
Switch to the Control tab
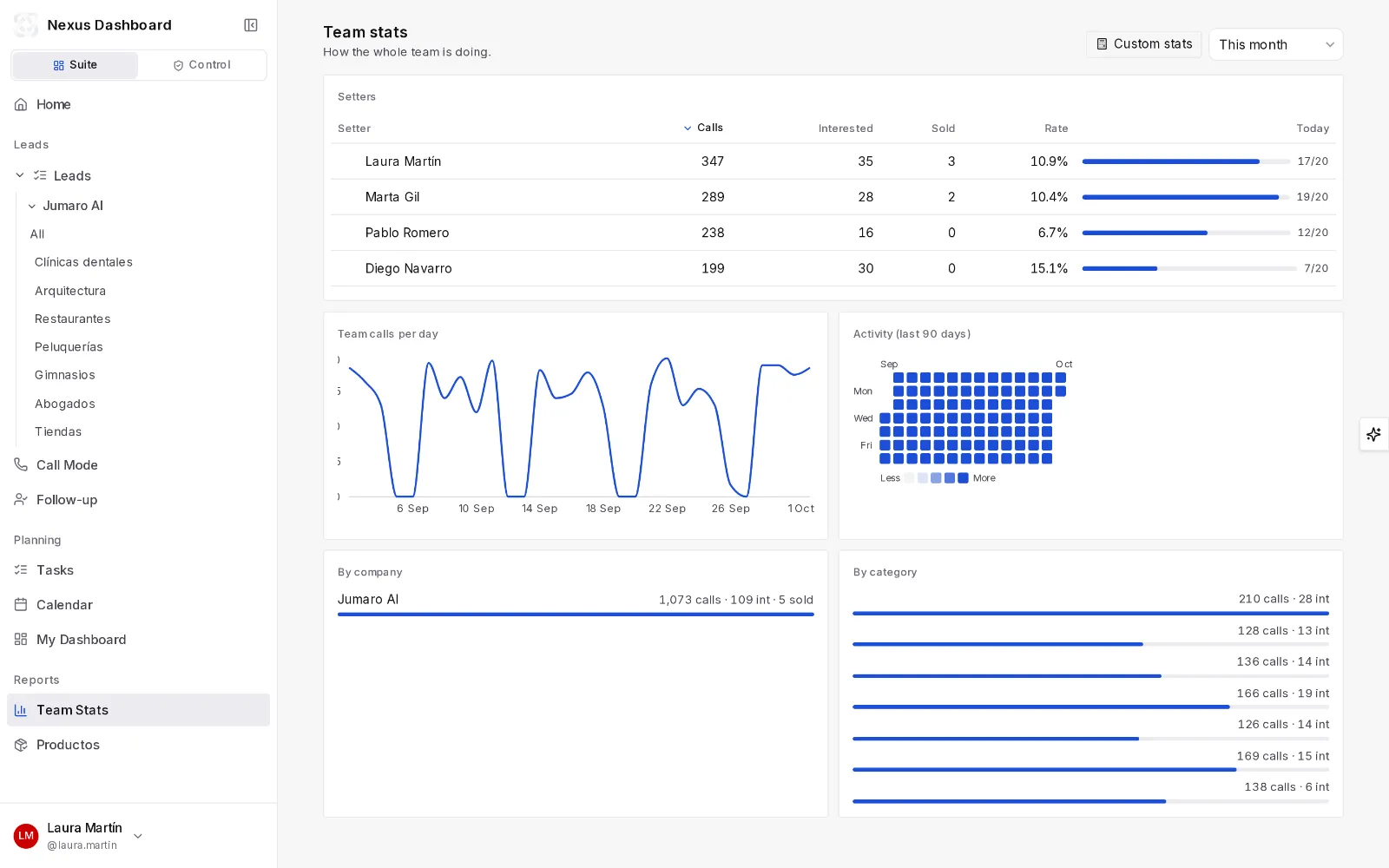point(201,65)
